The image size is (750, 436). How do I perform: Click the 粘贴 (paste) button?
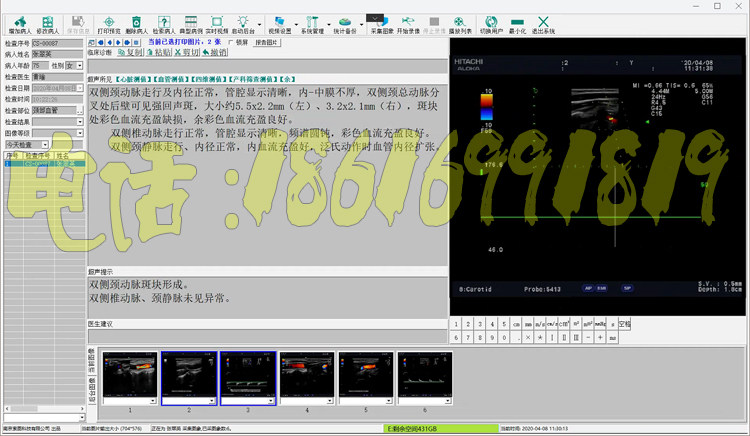158,53
